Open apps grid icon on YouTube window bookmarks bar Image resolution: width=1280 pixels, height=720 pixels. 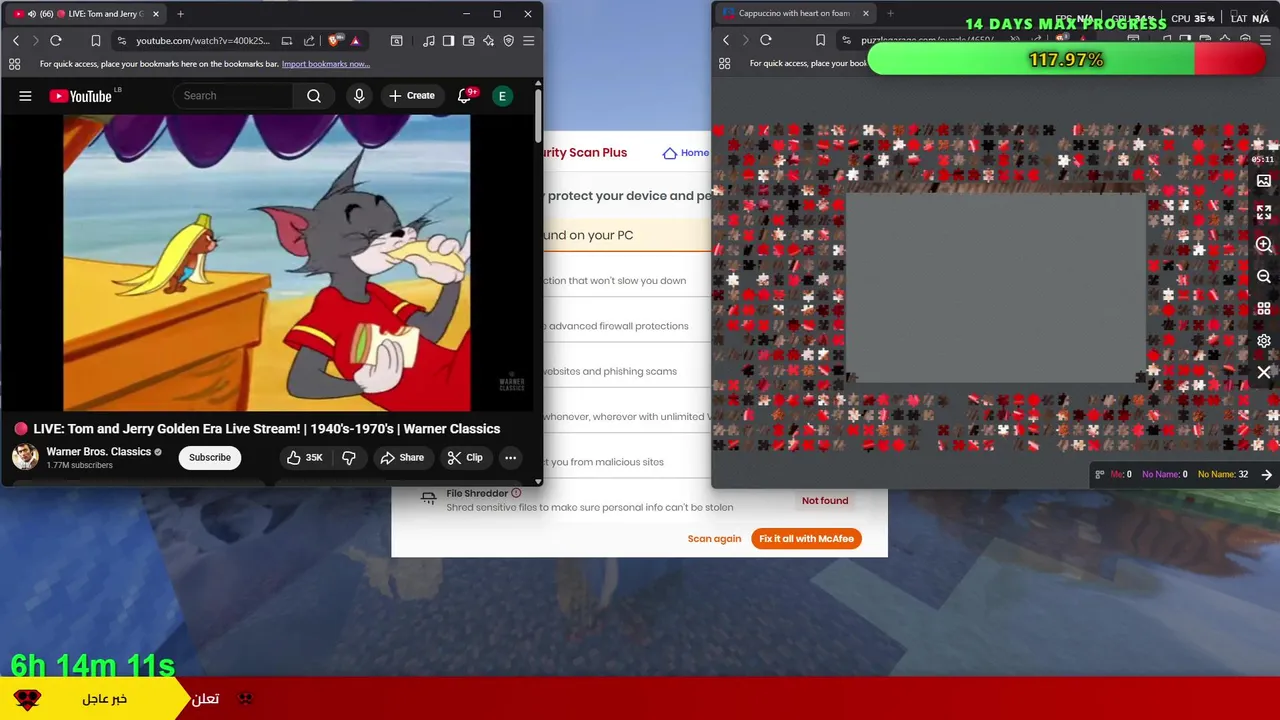click(x=14, y=64)
